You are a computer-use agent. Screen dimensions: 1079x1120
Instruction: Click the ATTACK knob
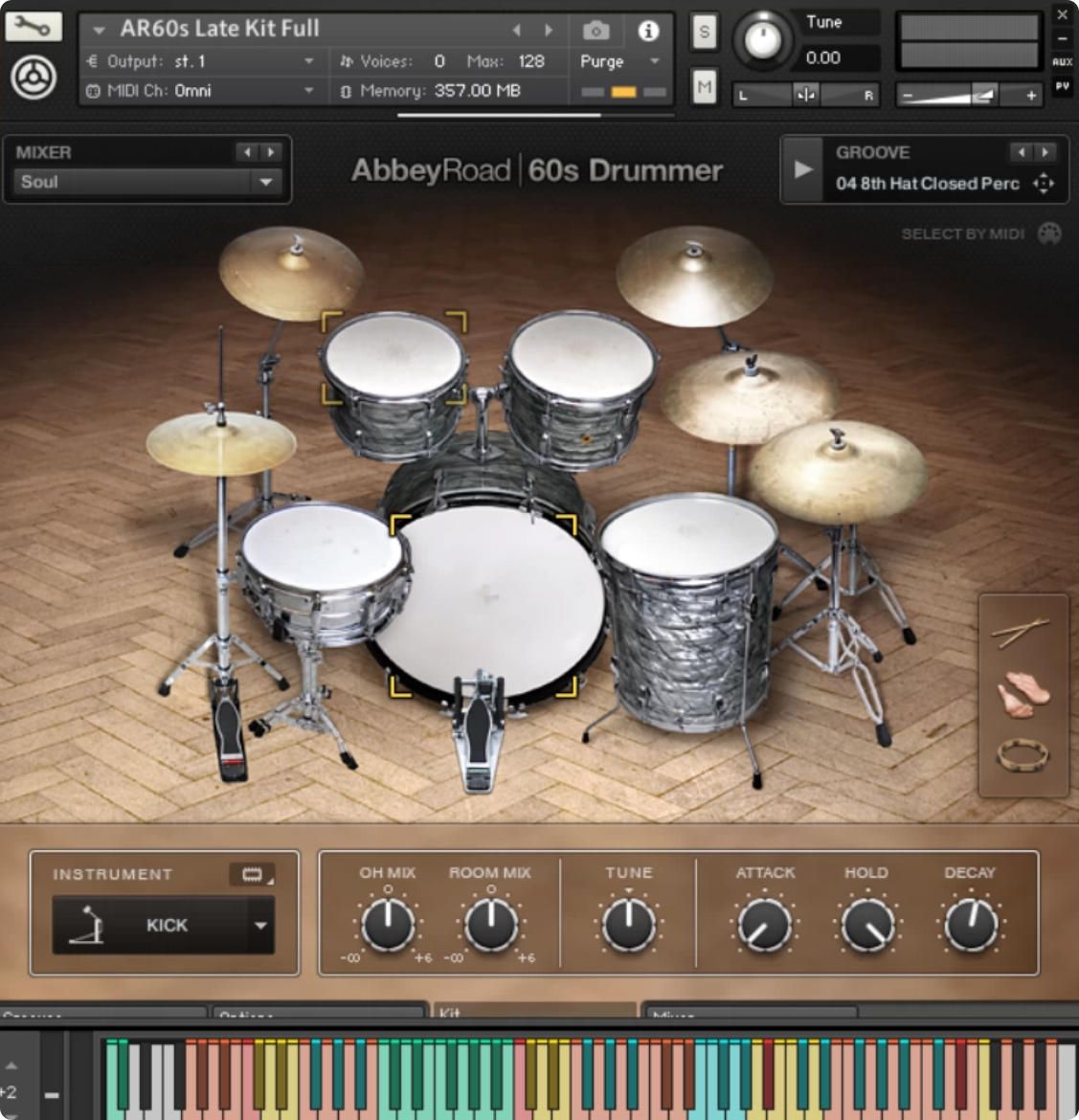tap(764, 926)
